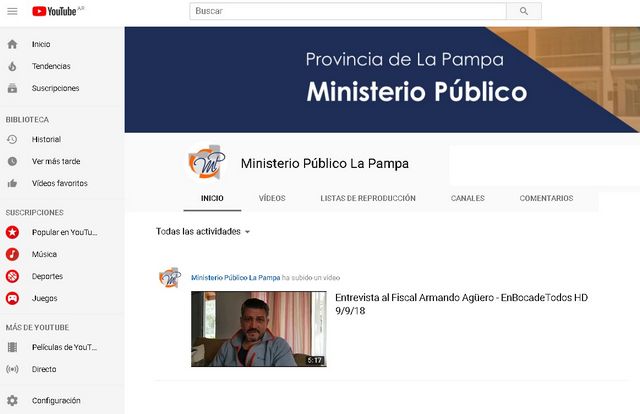Open Entrevista al Fiscal Armando Agüero title
Screen dimensions: 640x414
(x=460, y=297)
